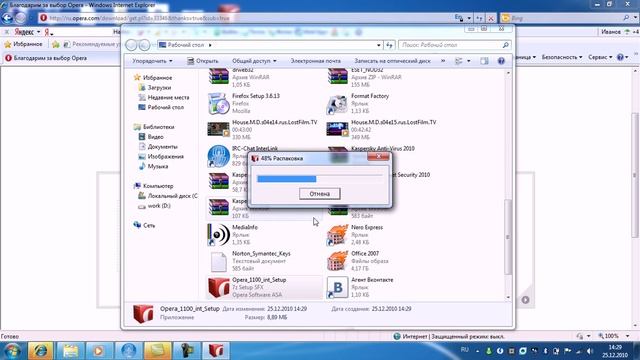Open the Общий доступ dropdown
The image size is (640, 360).
(254, 61)
